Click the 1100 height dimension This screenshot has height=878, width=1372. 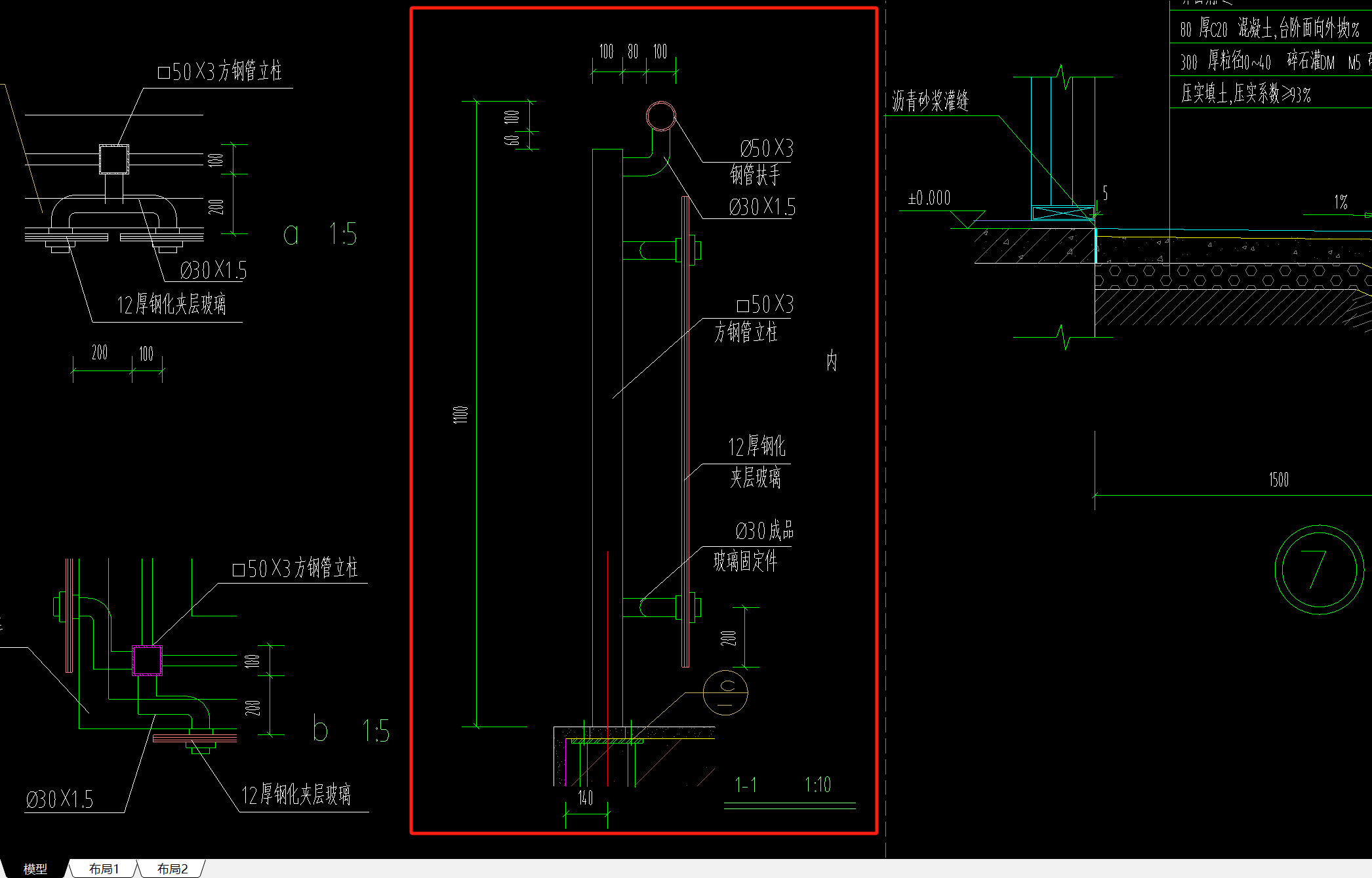pyautogui.click(x=460, y=414)
